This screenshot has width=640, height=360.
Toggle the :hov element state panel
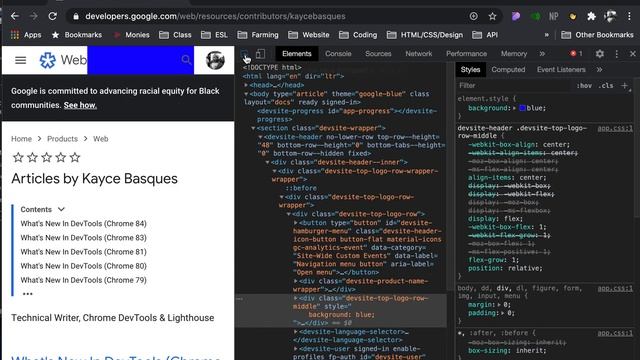coord(584,86)
